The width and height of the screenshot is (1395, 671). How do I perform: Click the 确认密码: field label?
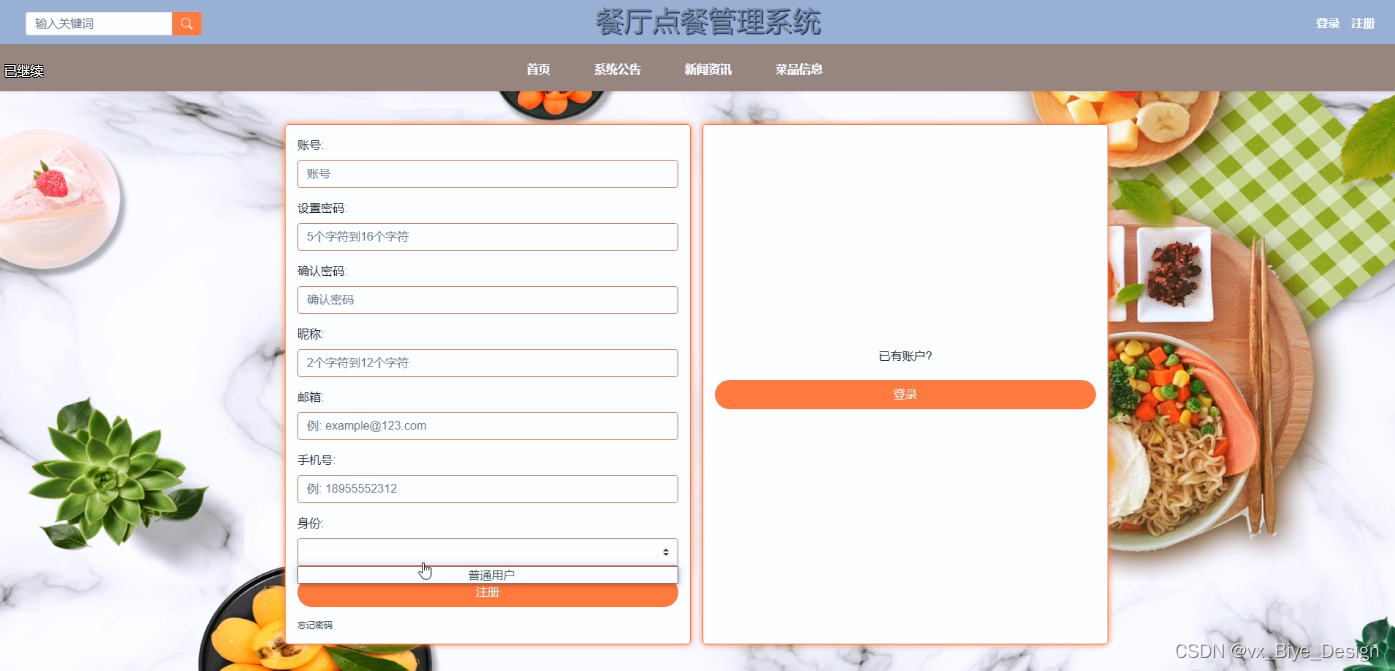322,271
